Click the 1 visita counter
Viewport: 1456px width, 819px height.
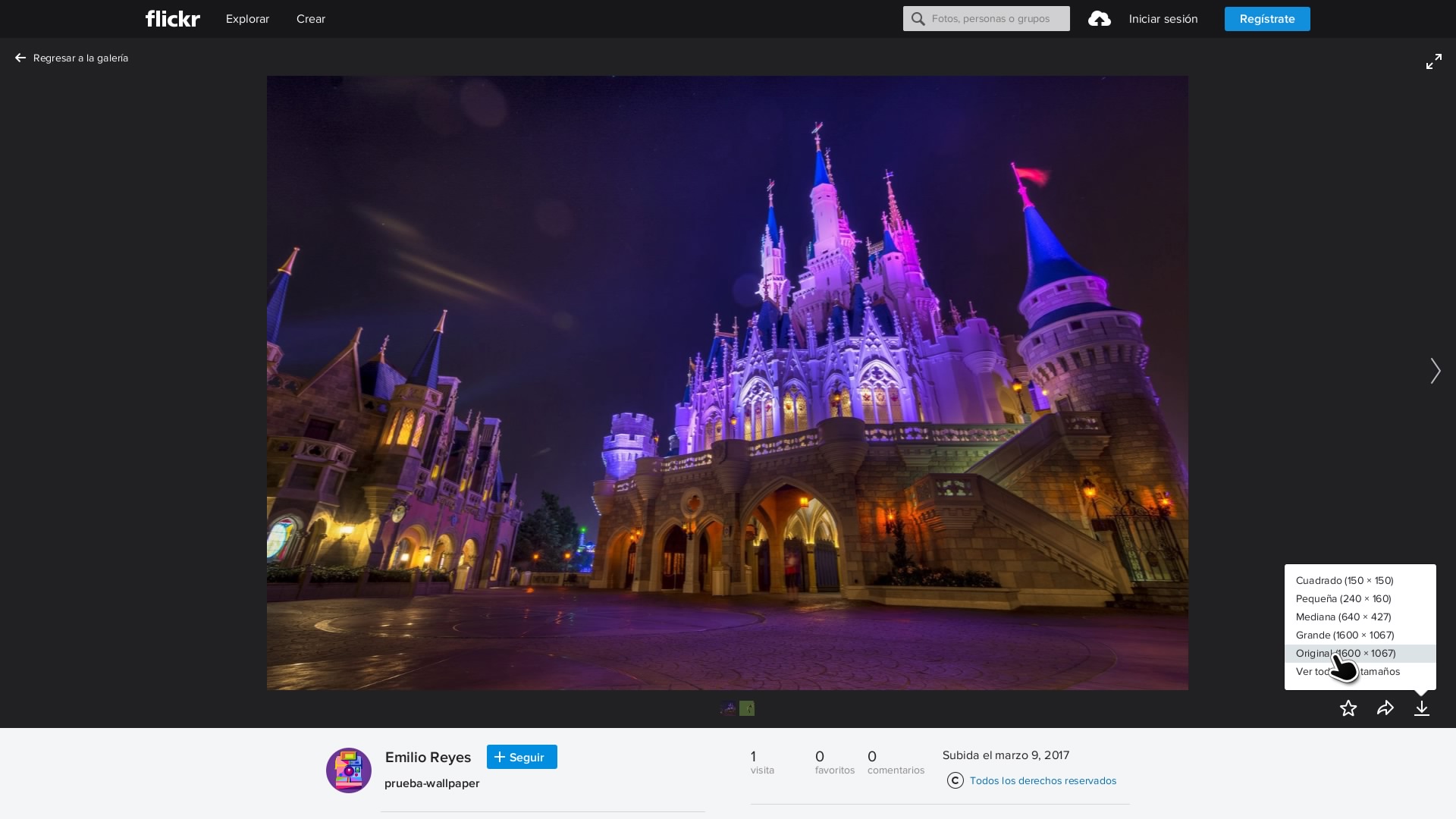pyautogui.click(x=762, y=762)
